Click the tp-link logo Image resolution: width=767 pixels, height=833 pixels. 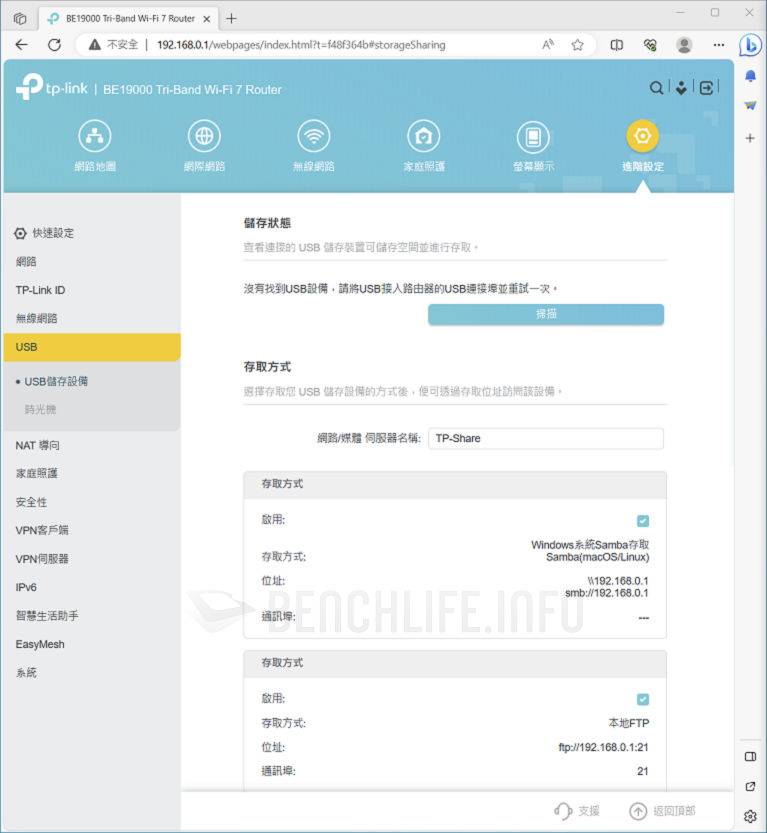click(52, 87)
